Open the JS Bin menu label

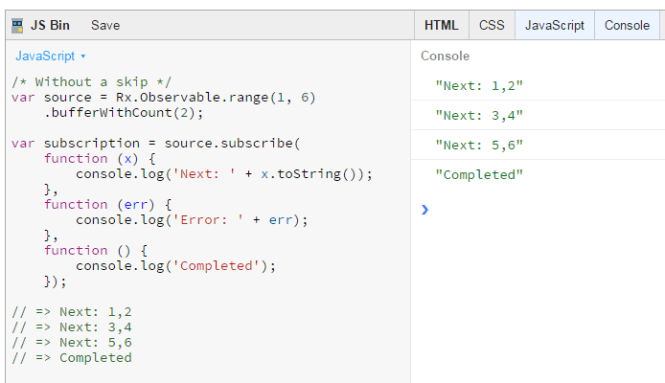pyautogui.click(x=50, y=25)
